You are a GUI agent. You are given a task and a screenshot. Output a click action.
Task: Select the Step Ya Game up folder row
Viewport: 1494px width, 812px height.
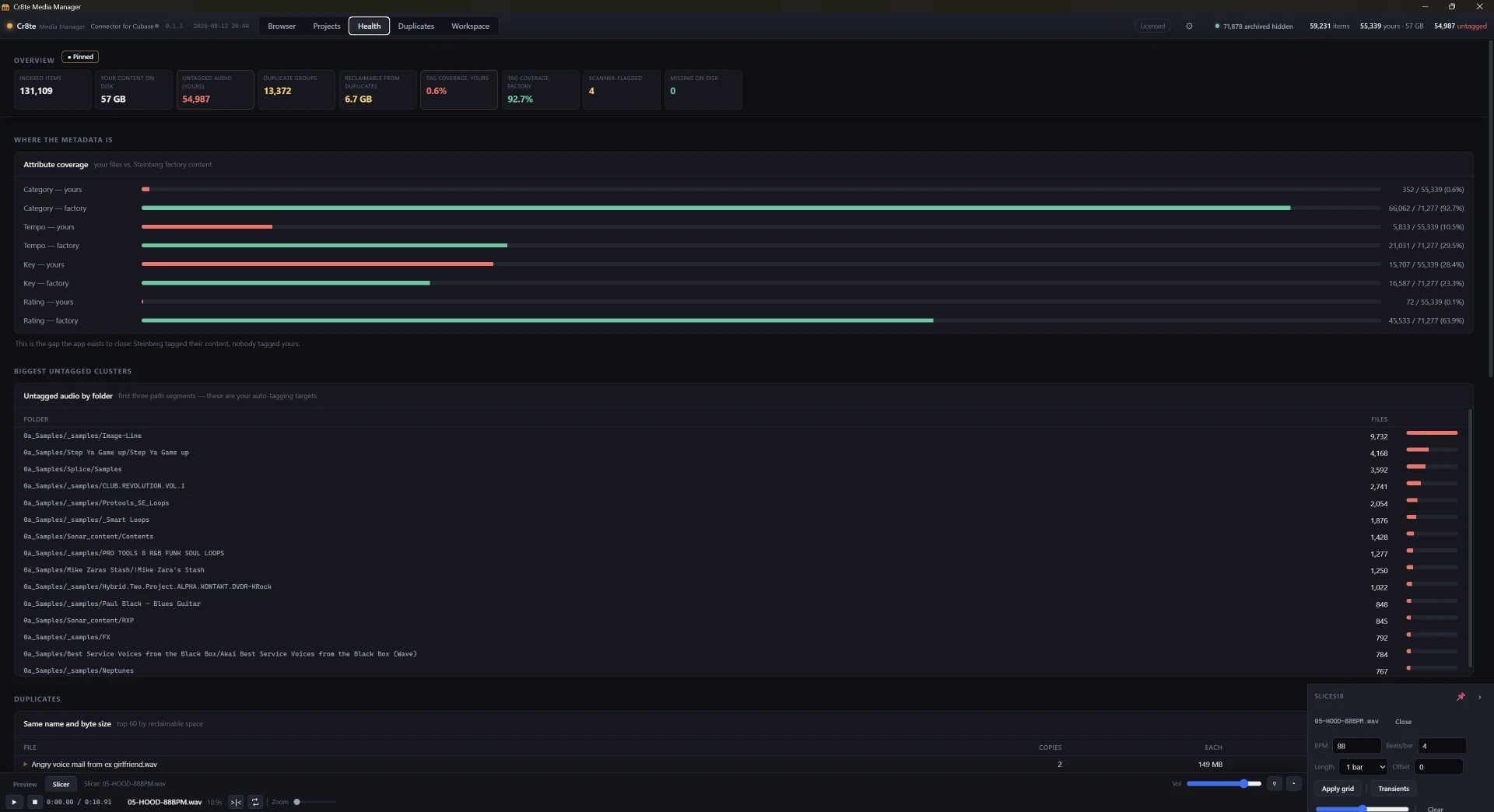[x=741, y=453]
